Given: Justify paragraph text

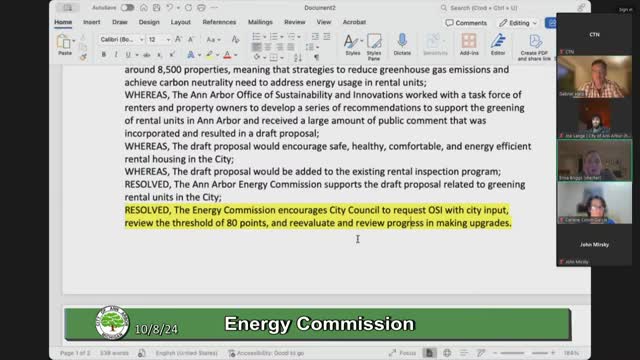Looking at the screenshot, I should click(x=290, y=47).
